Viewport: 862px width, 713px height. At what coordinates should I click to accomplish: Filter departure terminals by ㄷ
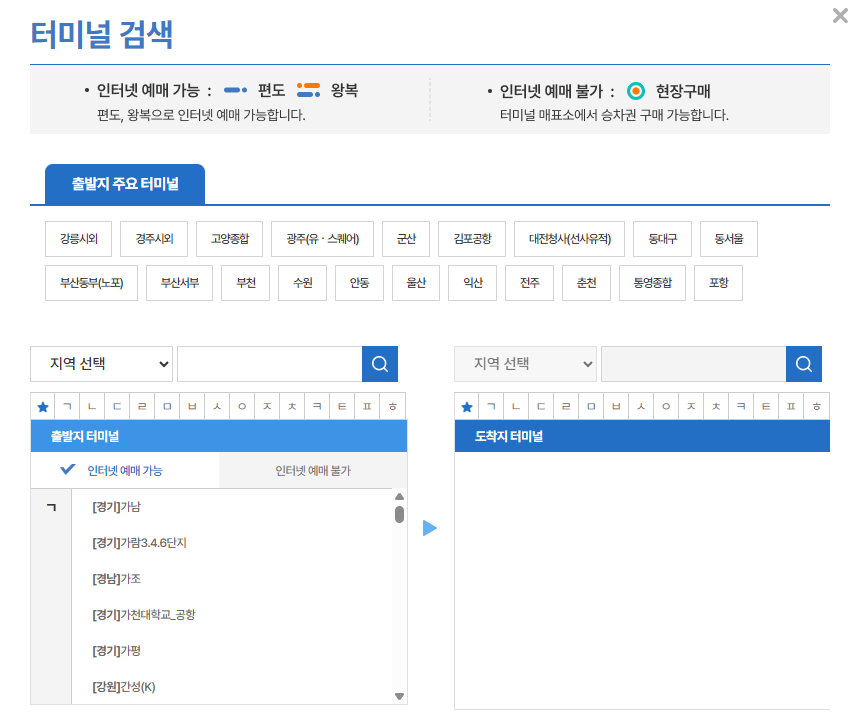tap(117, 407)
